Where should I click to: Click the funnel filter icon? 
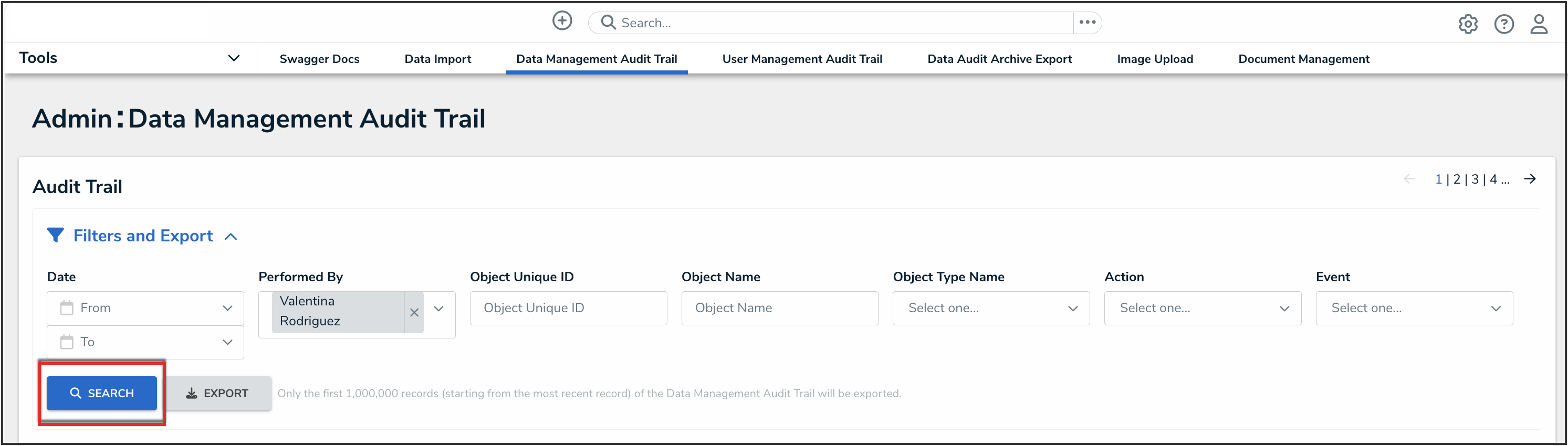(x=55, y=236)
